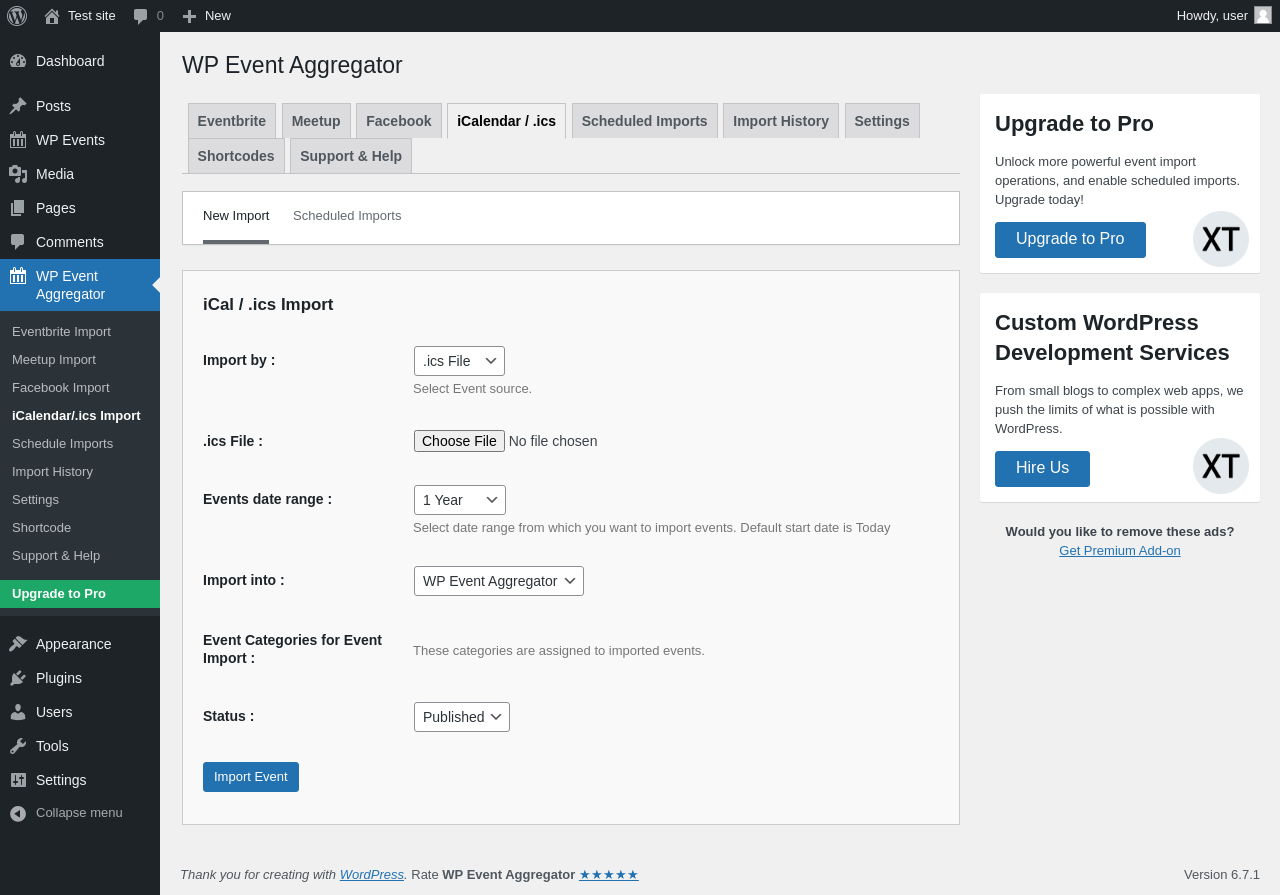Open Tools via the wrench icon
The width and height of the screenshot is (1280, 895).
[x=18, y=746]
